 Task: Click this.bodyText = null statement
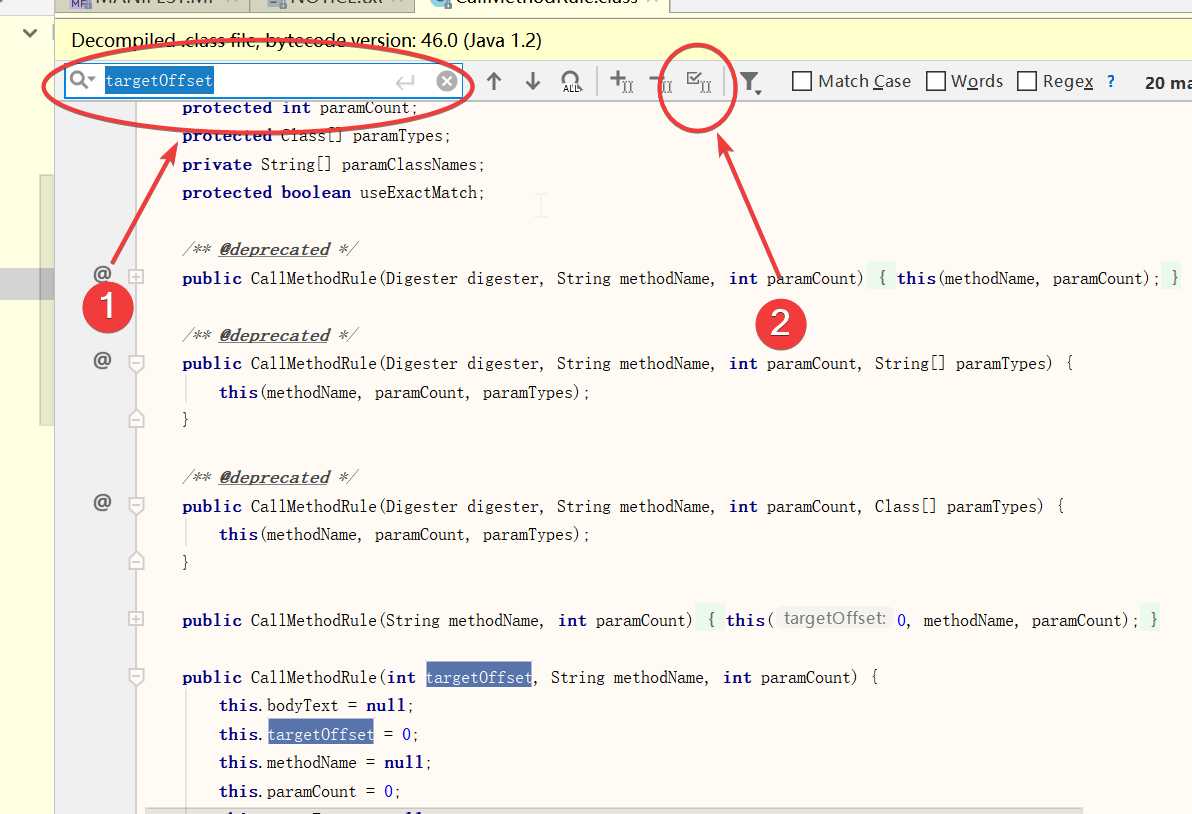[316, 705]
